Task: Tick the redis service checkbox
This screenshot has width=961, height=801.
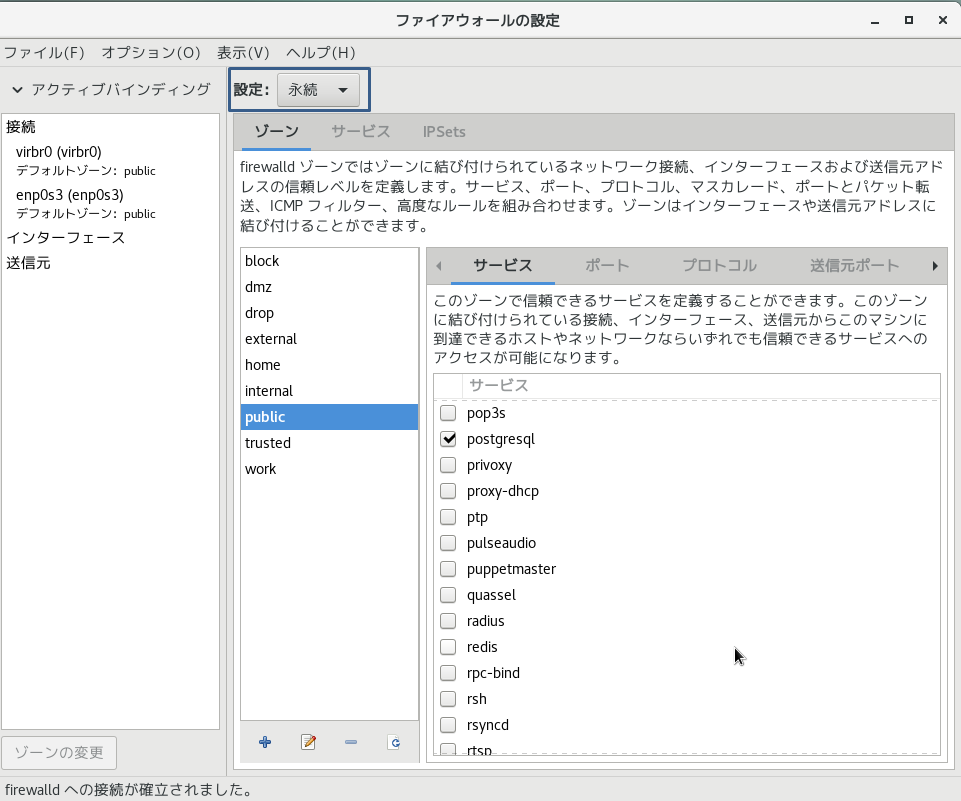Action: [448, 647]
